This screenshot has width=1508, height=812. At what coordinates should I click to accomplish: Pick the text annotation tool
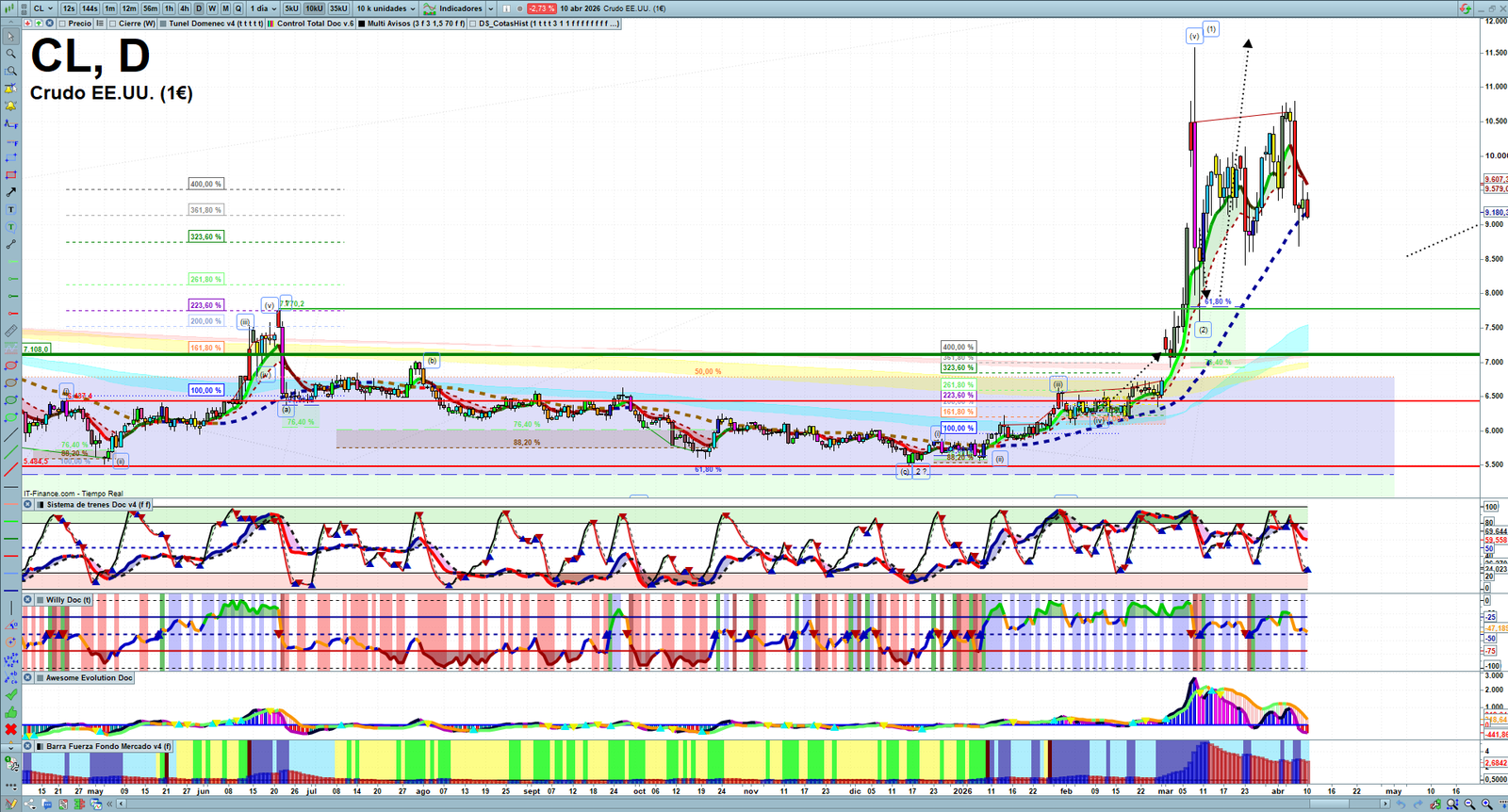10,209
